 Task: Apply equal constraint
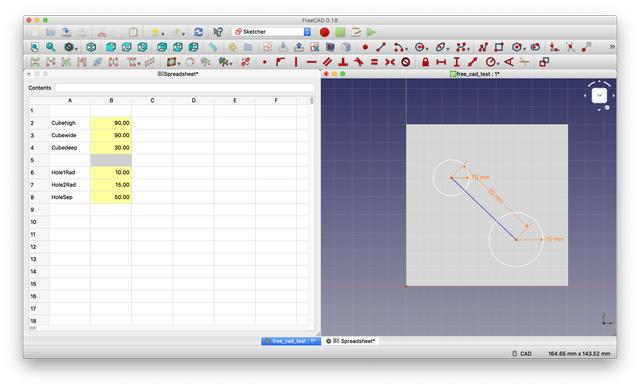374,62
